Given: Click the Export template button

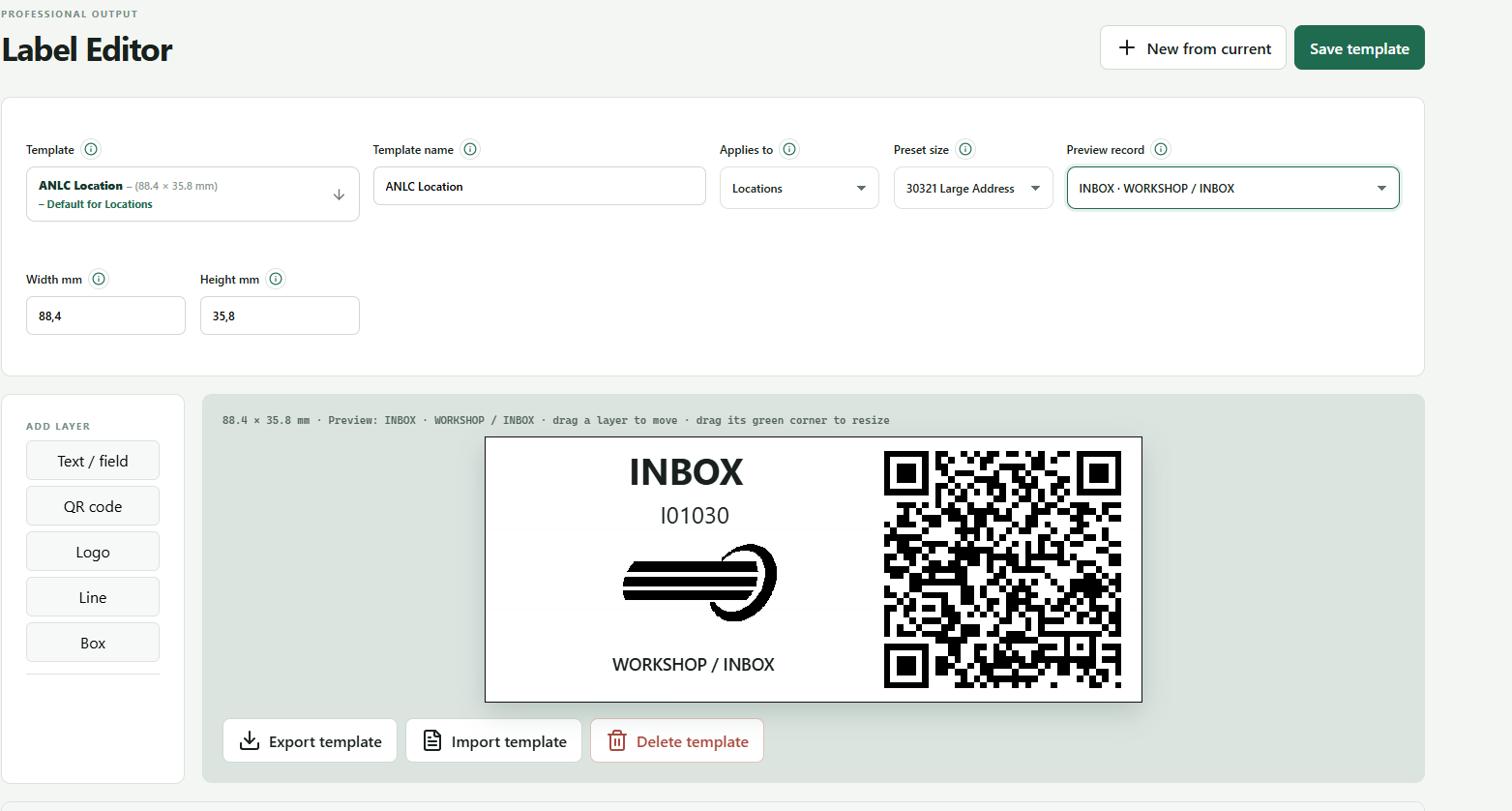Looking at the screenshot, I should [310, 740].
